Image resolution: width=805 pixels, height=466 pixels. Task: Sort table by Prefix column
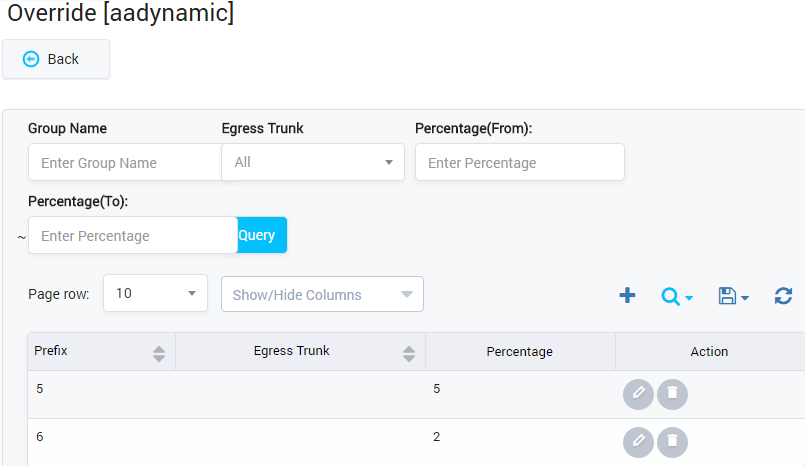(x=158, y=353)
